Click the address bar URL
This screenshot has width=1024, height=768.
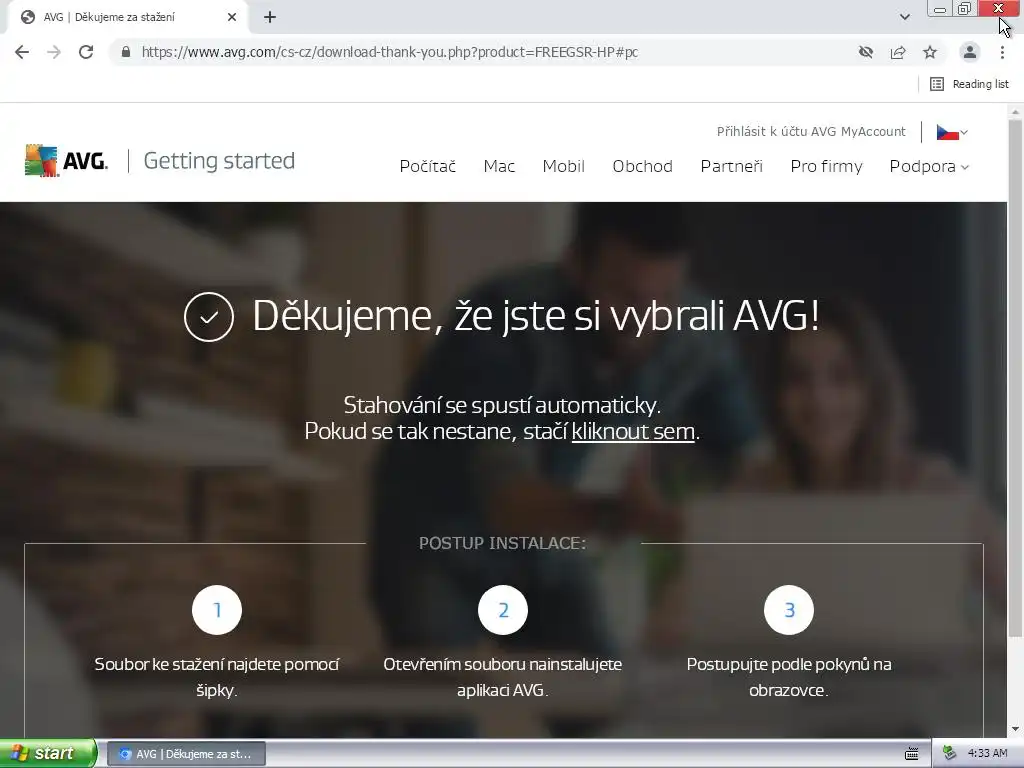pos(390,52)
